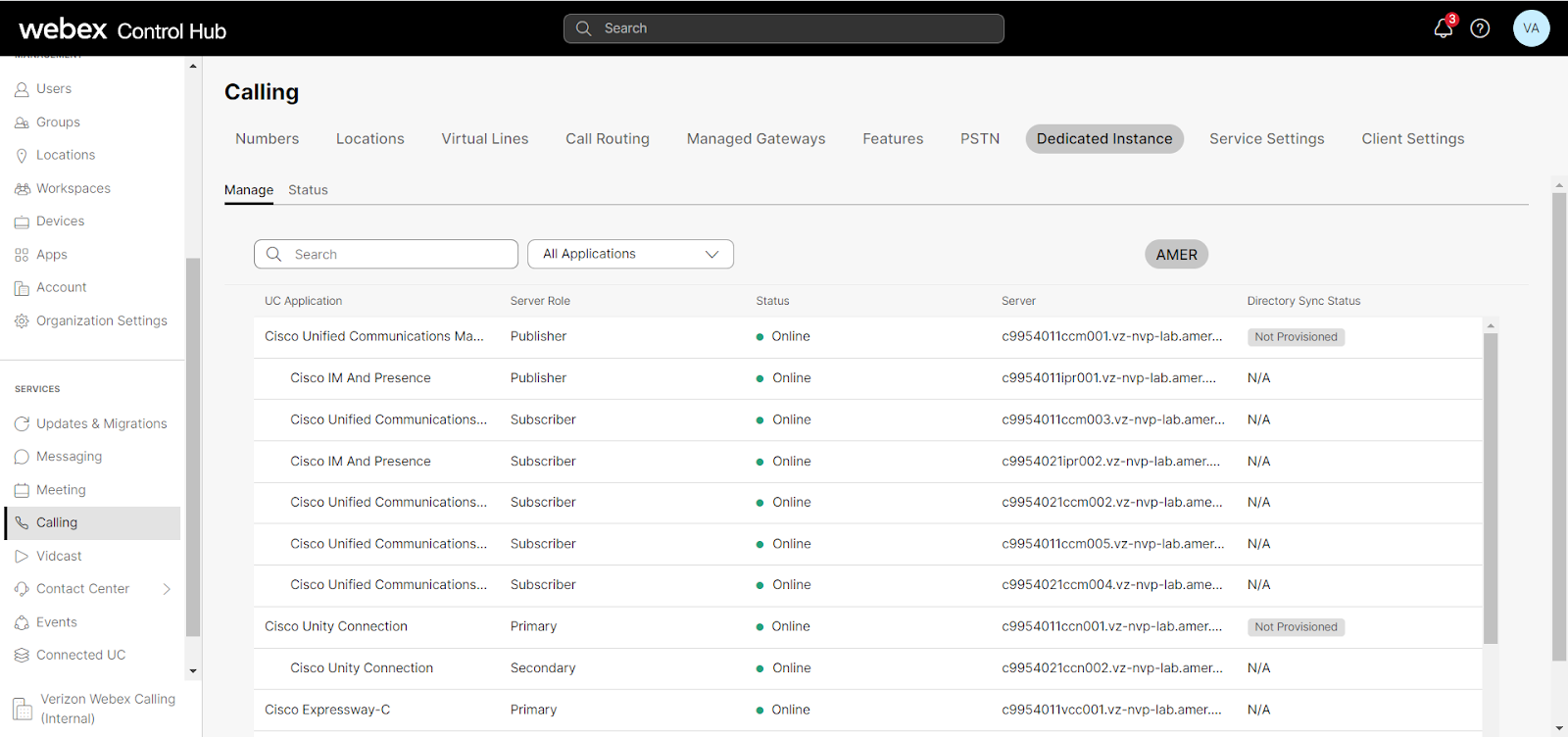Click the sidebar scroll down arrow

click(193, 671)
